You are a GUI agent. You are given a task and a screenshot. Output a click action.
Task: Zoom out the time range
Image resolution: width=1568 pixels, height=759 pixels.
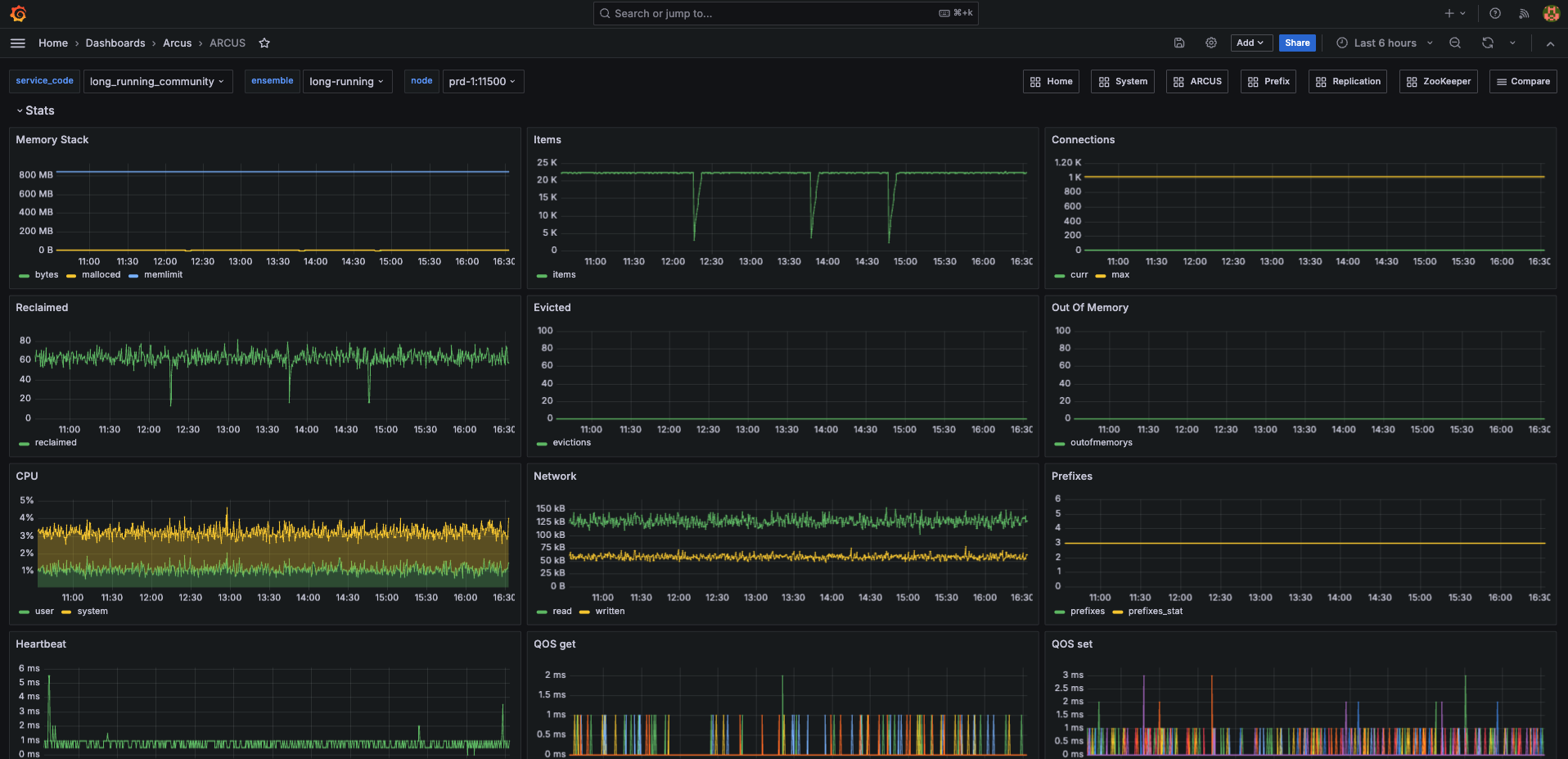pyautogui.click(x=1455, y=43)
